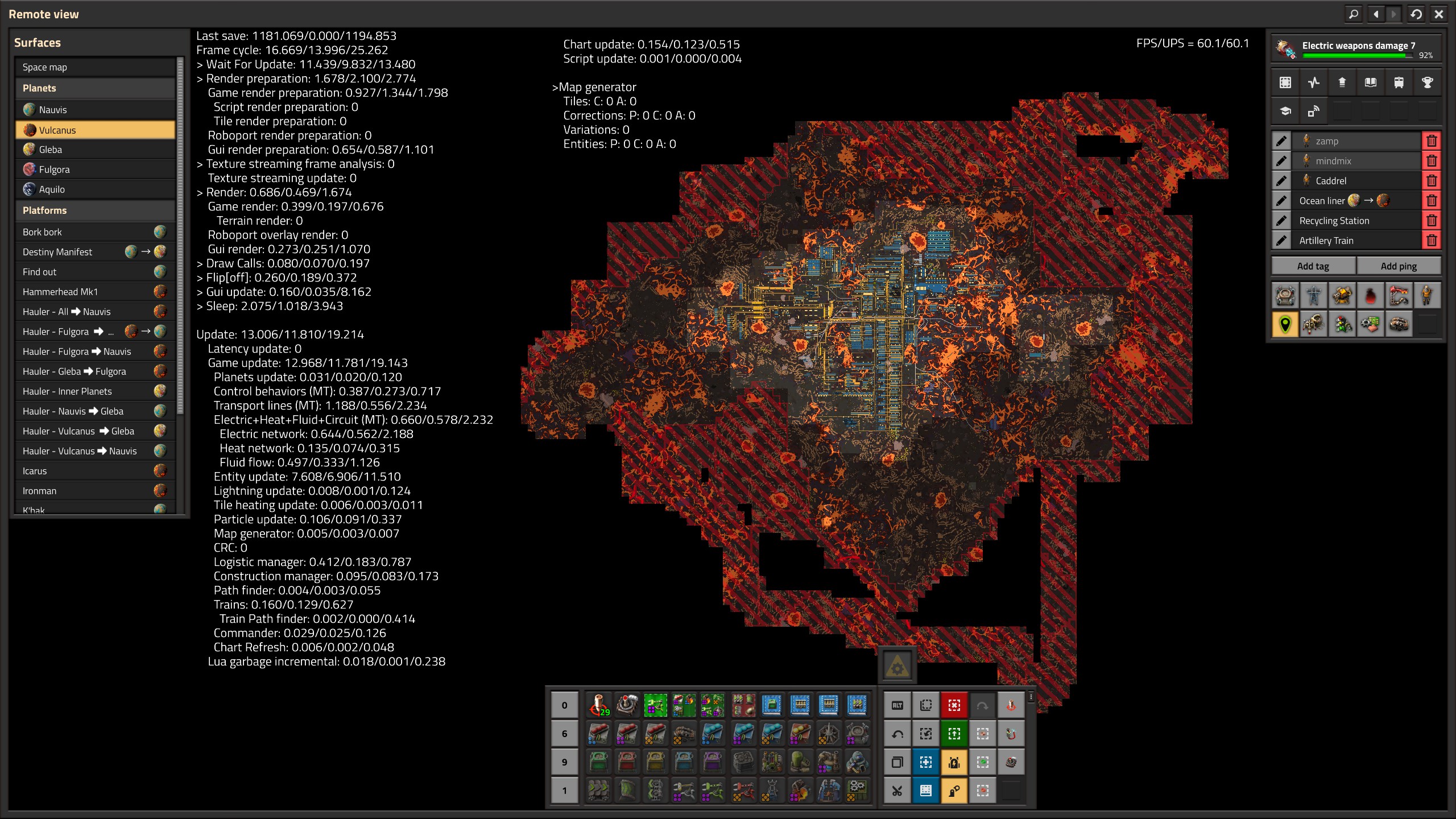Open the production statistics pulse icon

tap(1313, 82)
